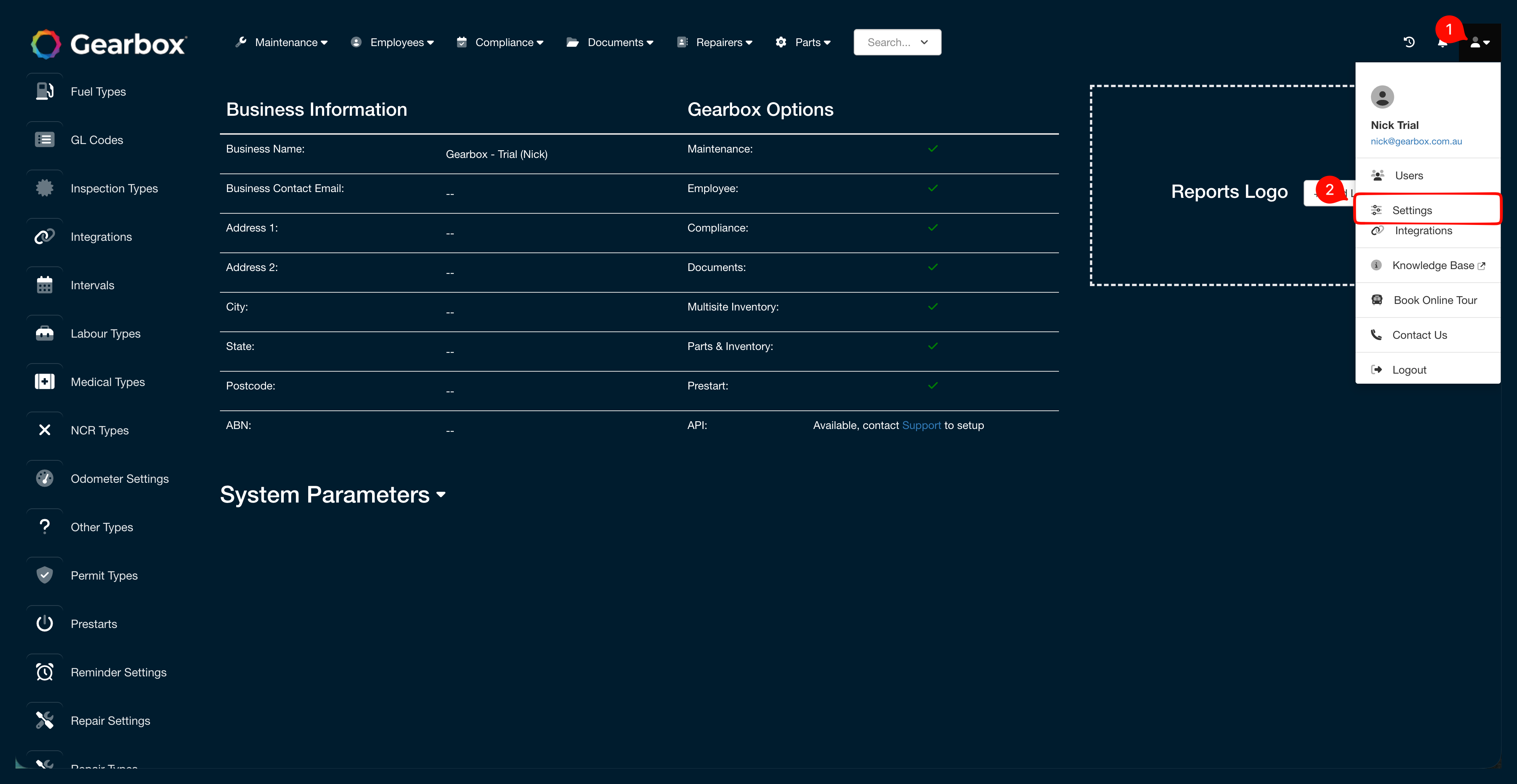This screenshot has width=1517, height=784.
Task: Open Labour Types in sidebar
Action: pos(105,333)
